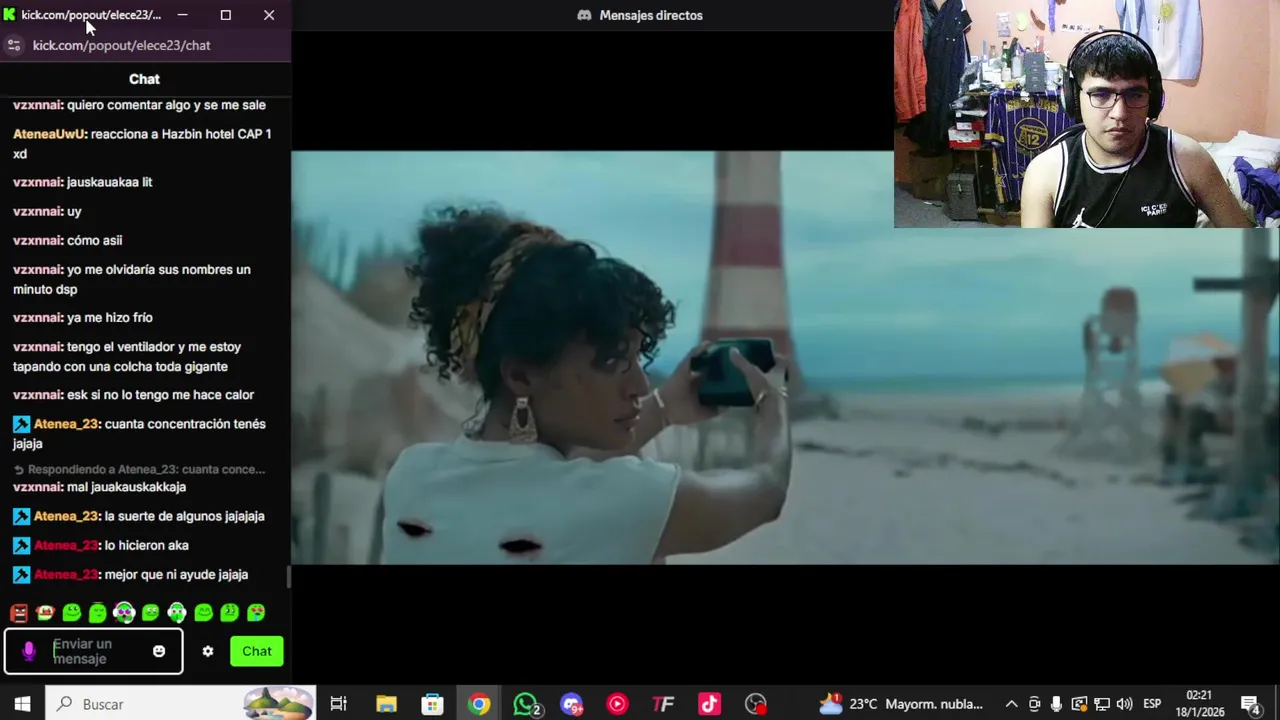Click the 'Mensajes directos' title

pyautogui.click(x=651, y=15)
